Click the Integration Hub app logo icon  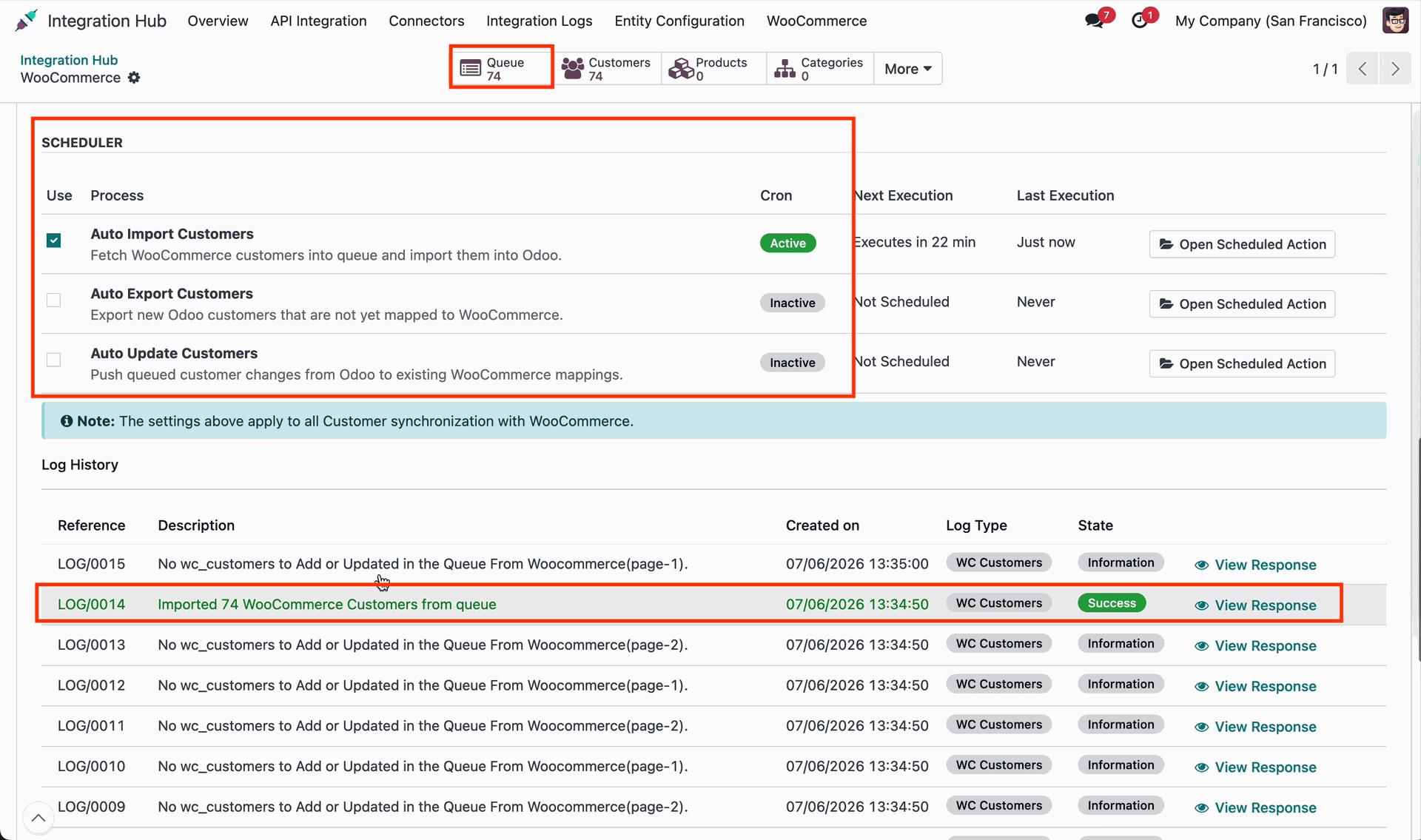(x=26, y=21)
